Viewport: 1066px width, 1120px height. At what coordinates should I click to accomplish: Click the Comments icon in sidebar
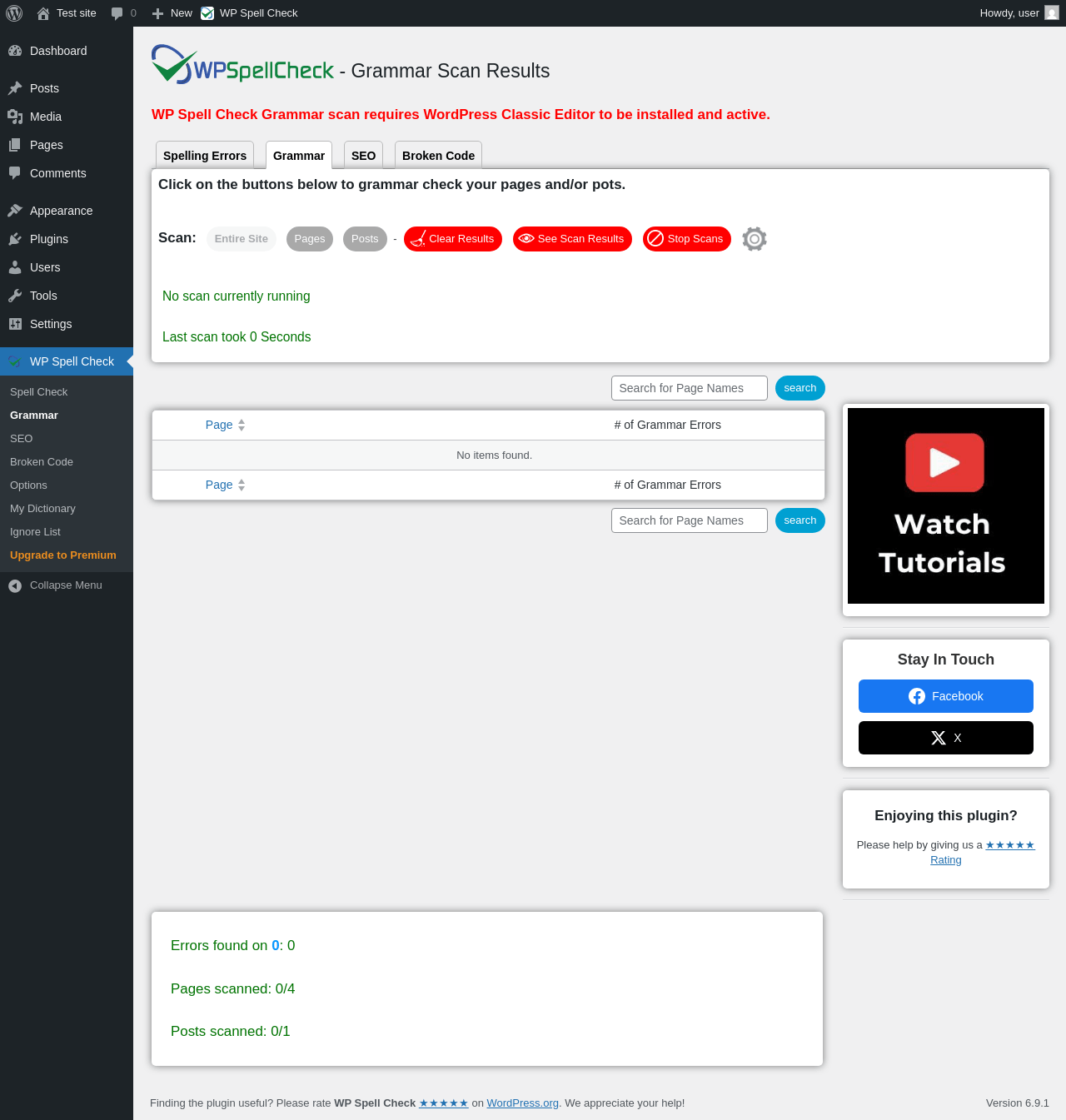(15, 173)
